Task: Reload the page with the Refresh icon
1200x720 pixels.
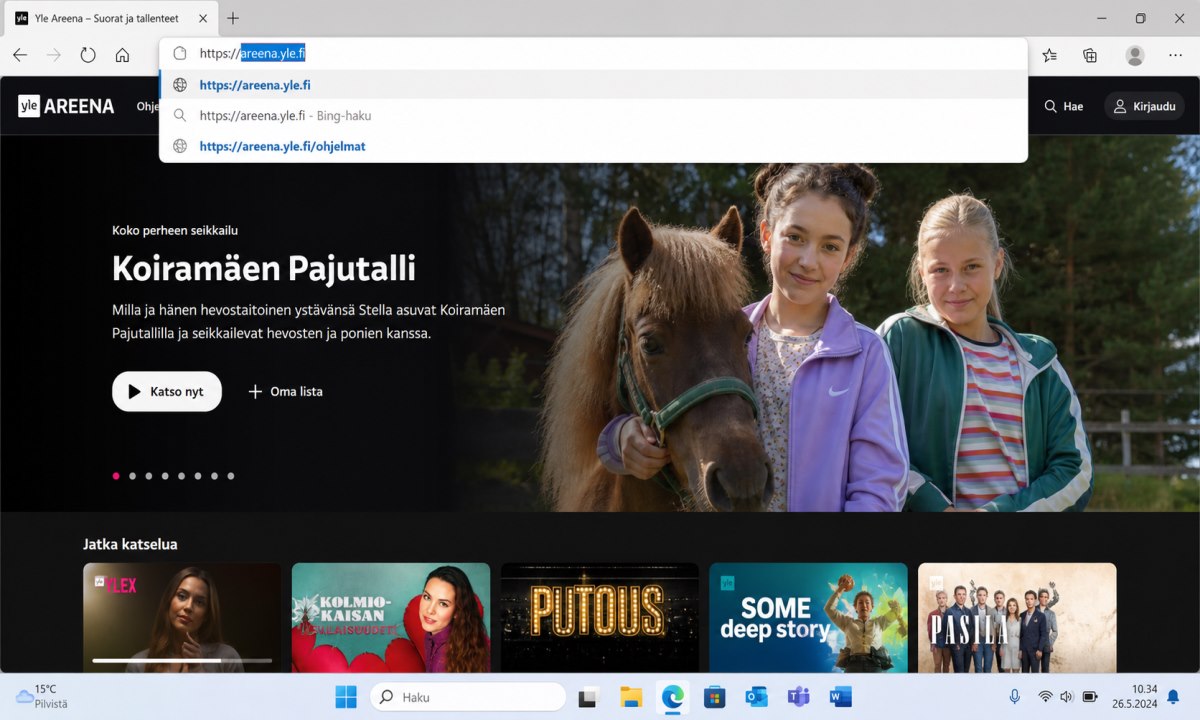Action: 88,55
